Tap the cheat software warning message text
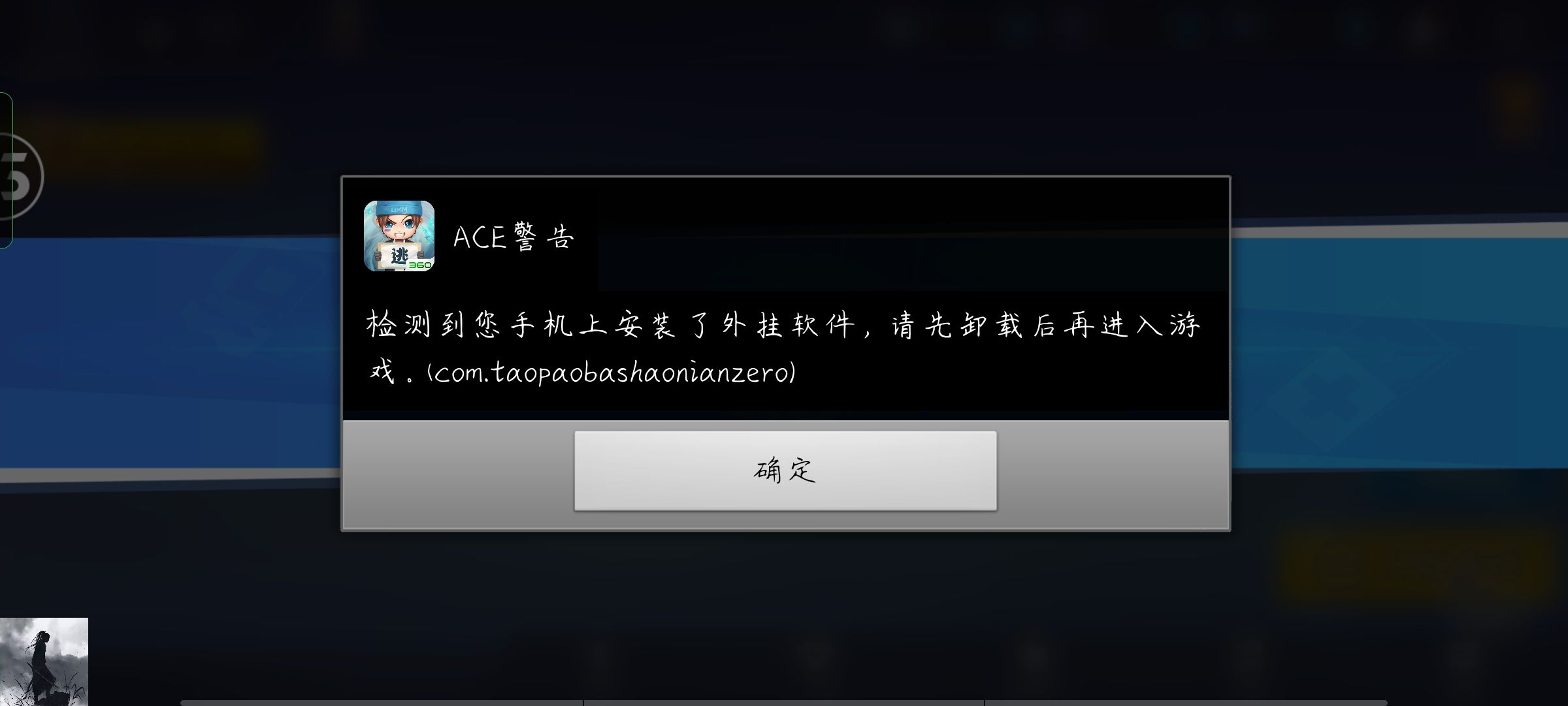The width and height of the screenshot is (1568, 706). click(x=783, y=348)
